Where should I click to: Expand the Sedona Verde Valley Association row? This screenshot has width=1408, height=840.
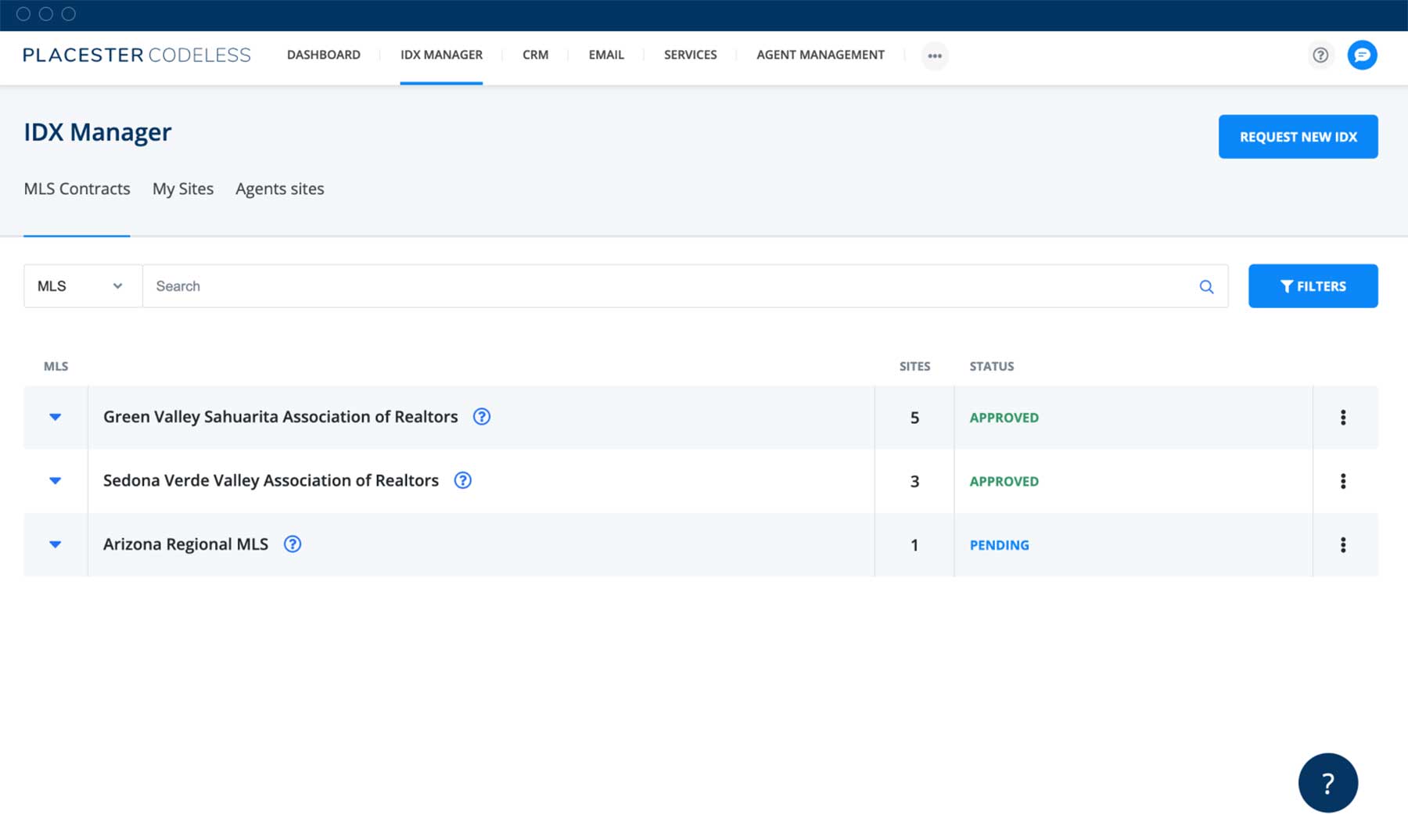(55, 480)
